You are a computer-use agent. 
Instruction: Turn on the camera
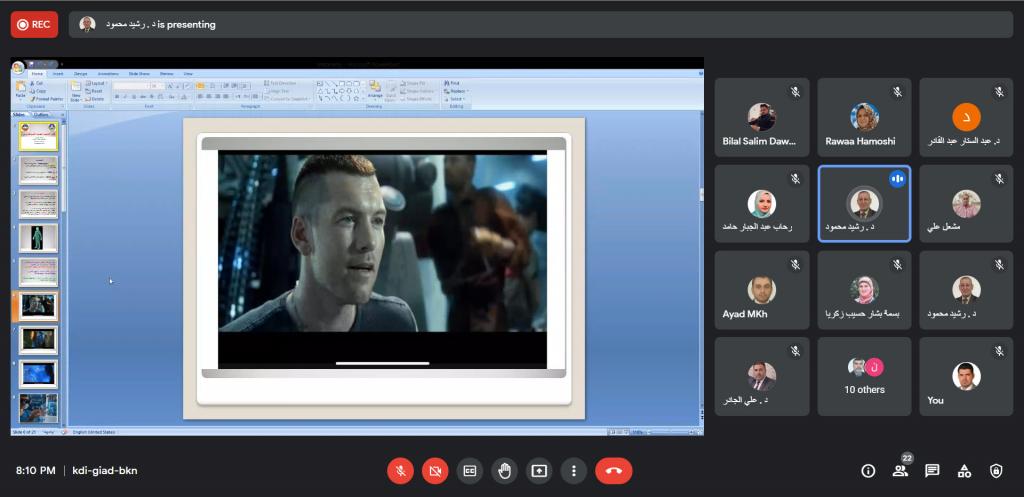435,471
